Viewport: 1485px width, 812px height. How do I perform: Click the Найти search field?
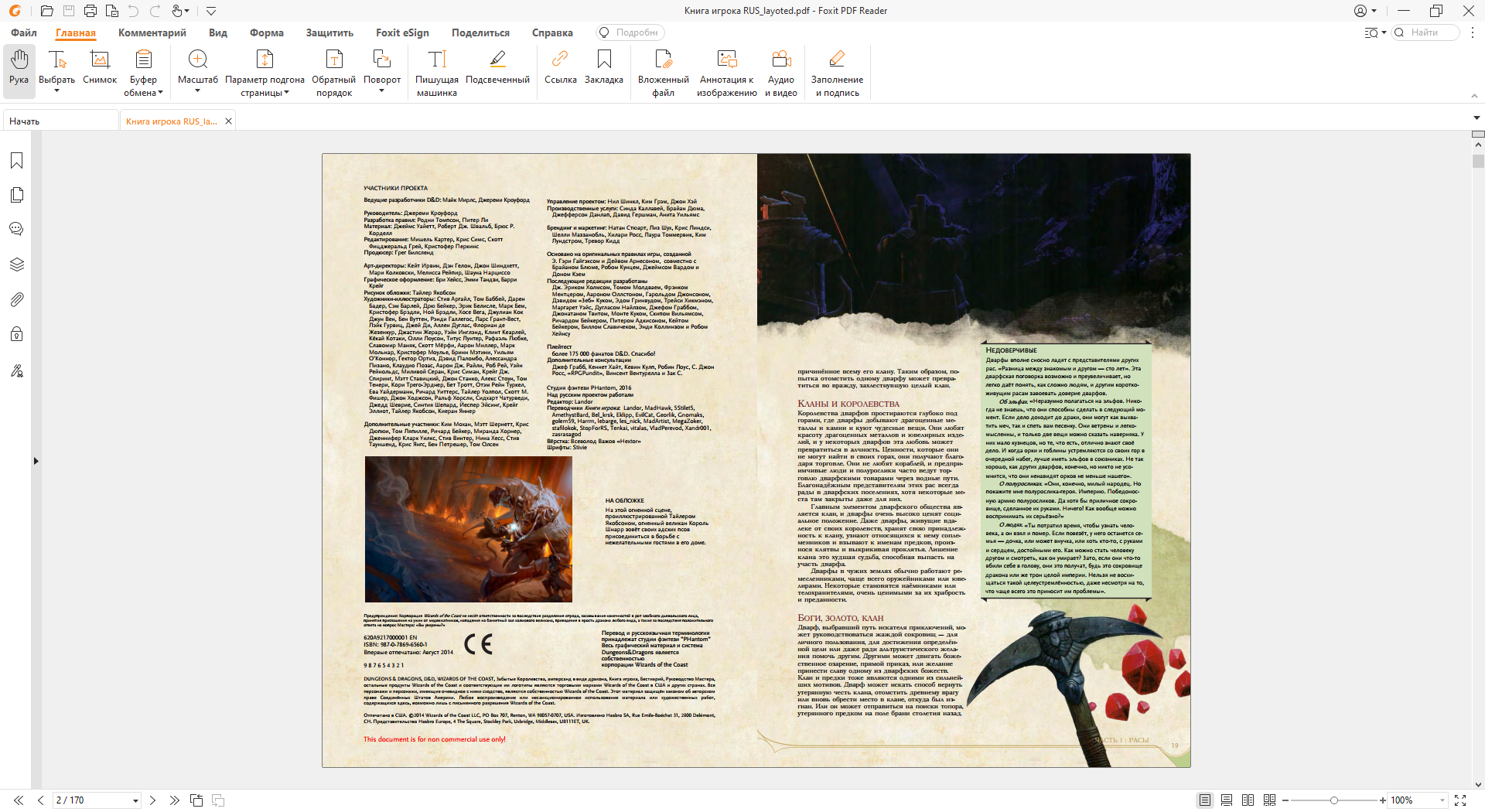[1425, 32]
